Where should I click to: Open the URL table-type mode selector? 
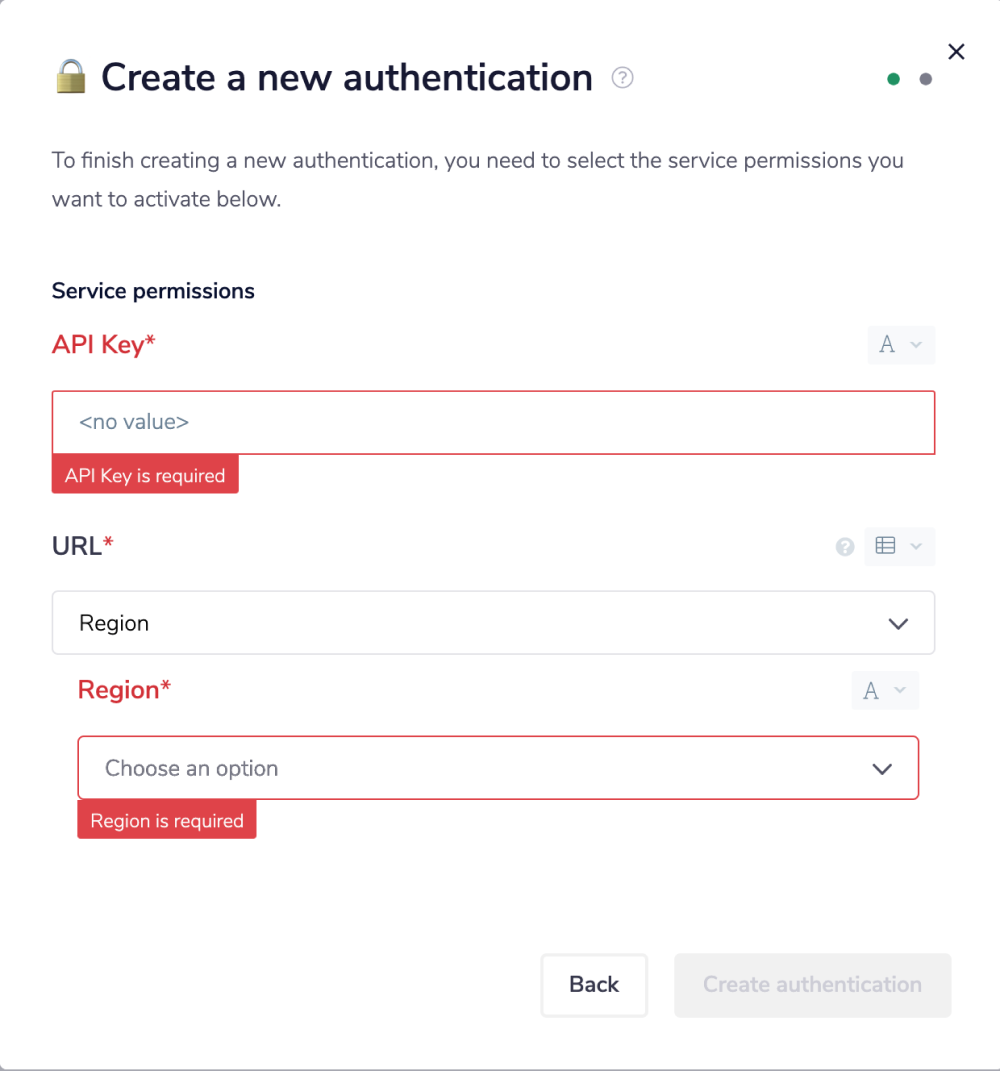(899, 546)
